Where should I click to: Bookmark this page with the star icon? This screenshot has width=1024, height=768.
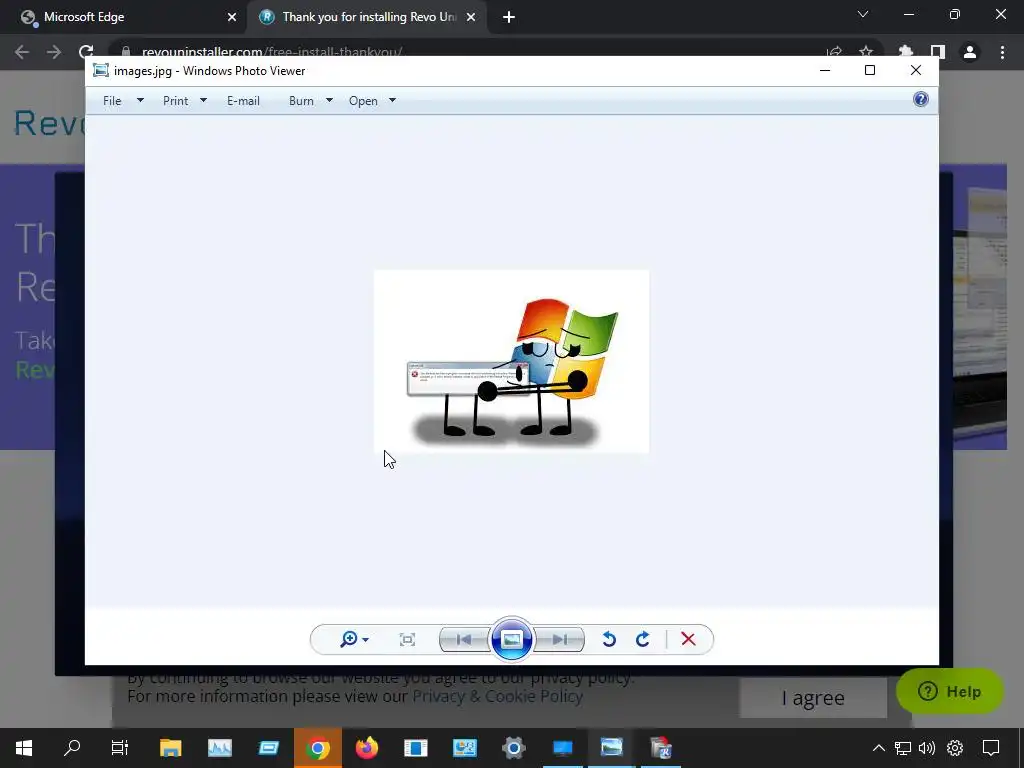tap(866, 52)
